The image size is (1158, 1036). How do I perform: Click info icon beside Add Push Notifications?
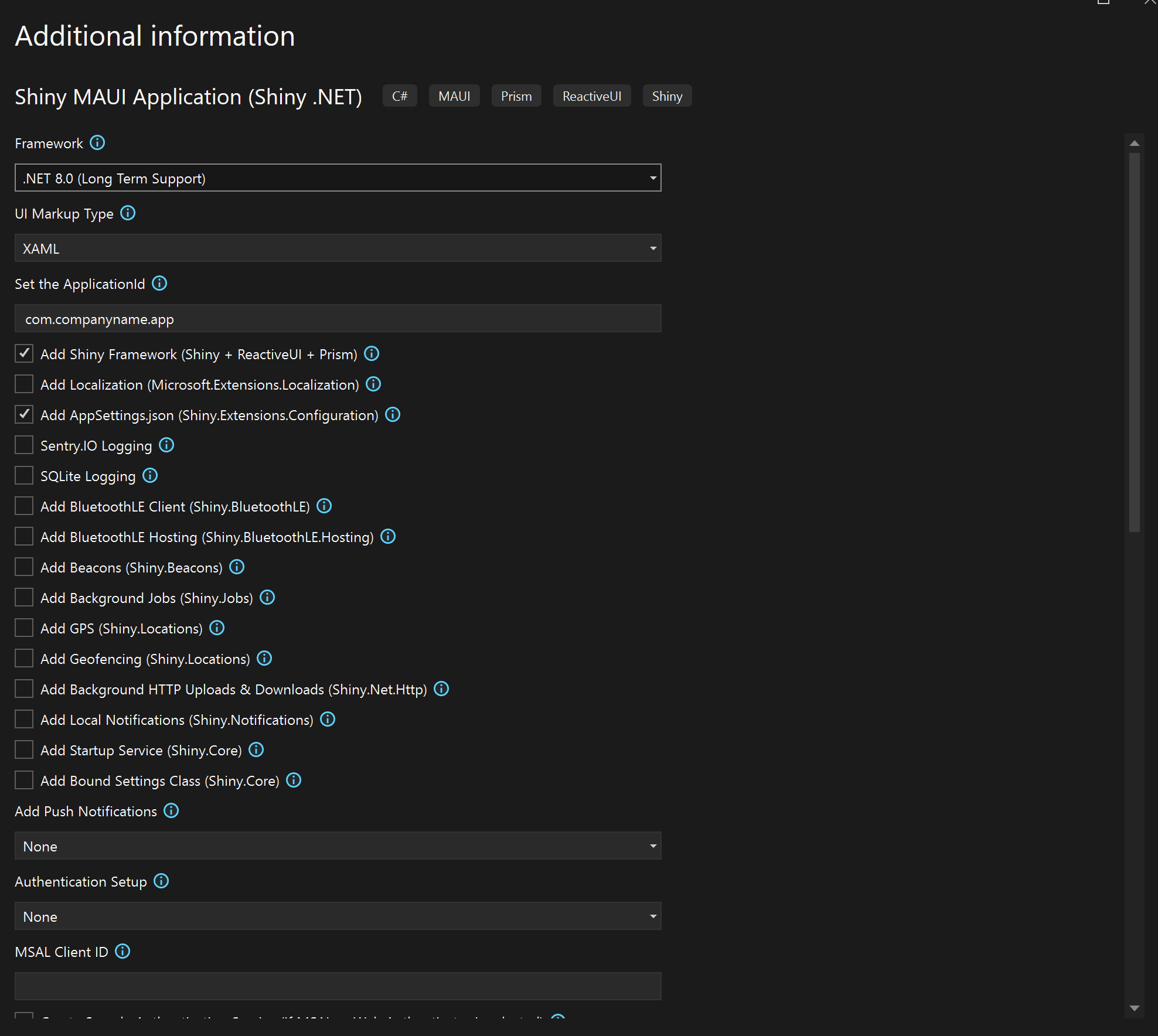click(171, 811)
